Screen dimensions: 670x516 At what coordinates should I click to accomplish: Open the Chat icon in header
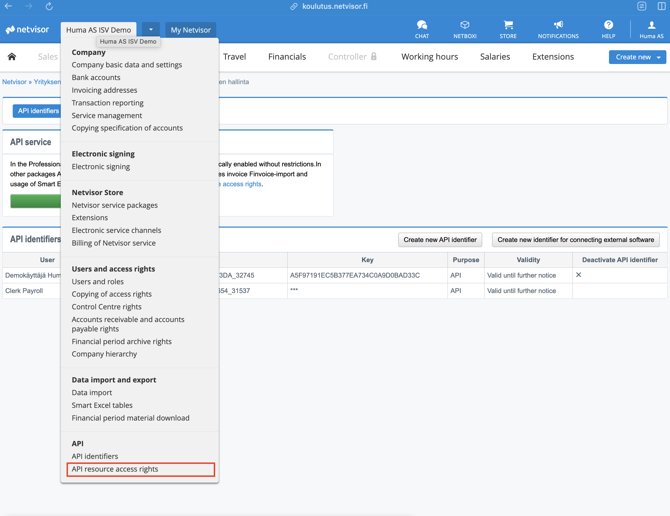pos(421,28)
